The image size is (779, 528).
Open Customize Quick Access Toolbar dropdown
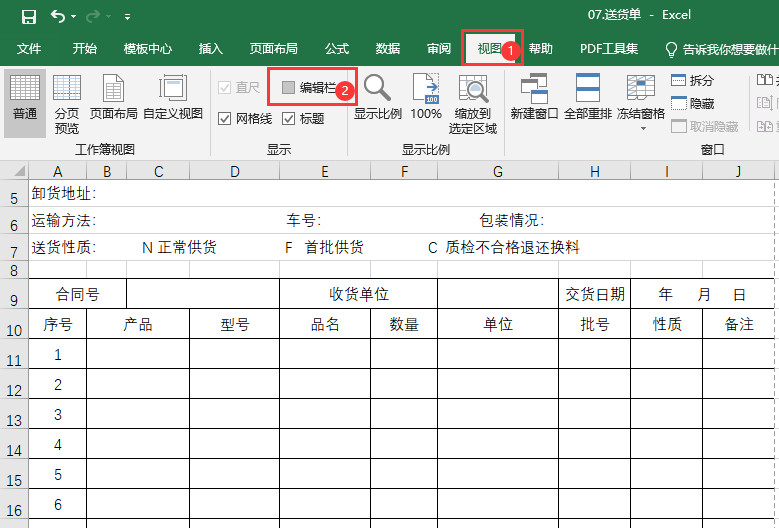click(x=128, y=17)
